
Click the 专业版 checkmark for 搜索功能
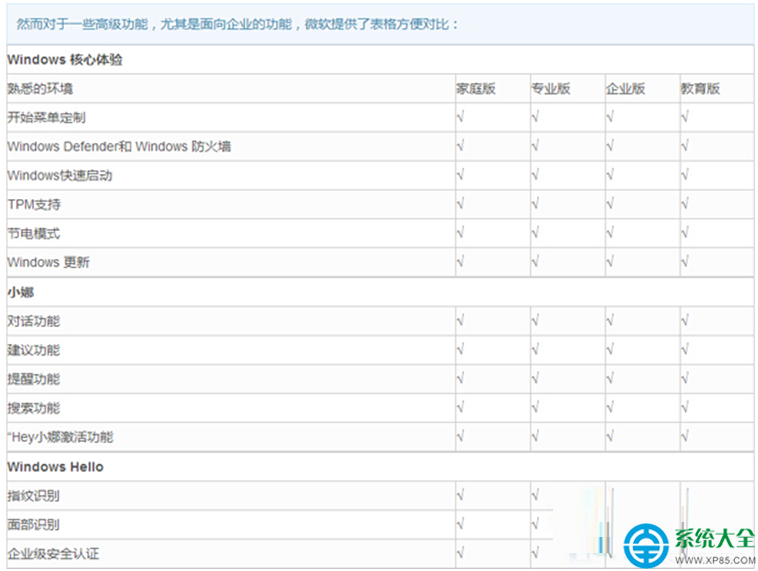535,407
